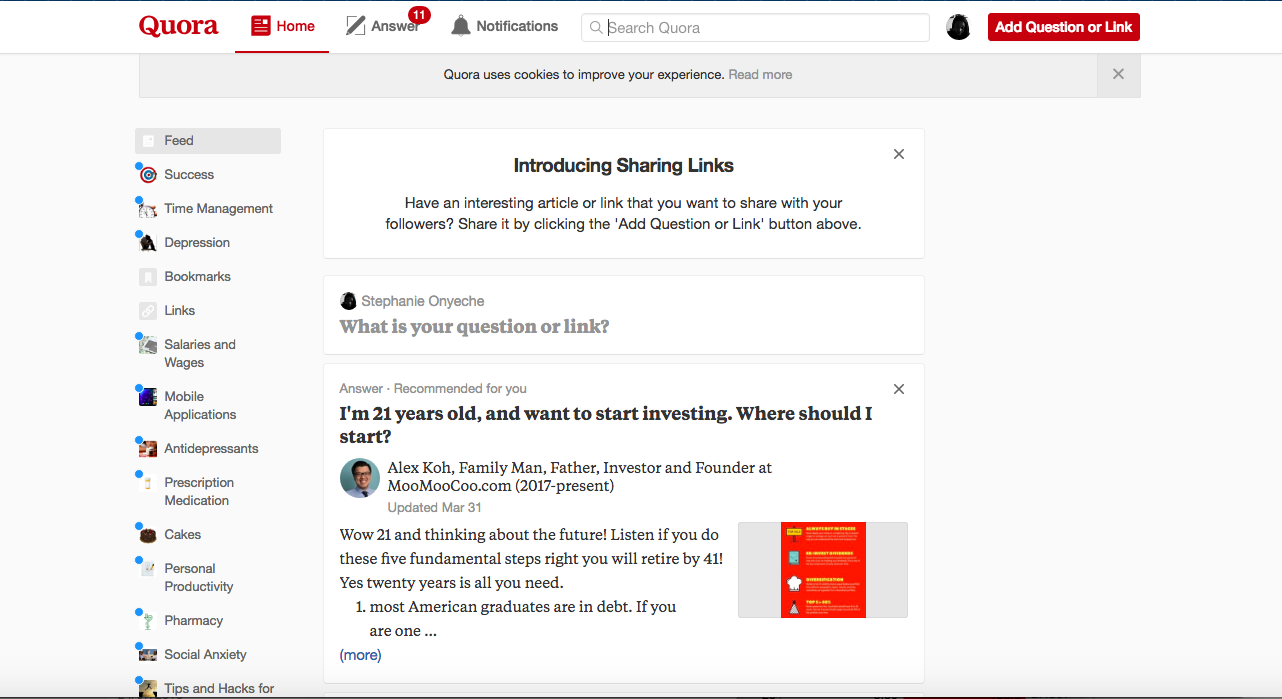Screen dimensions: 1282x699
Task: Open Alex Koh's profile name link
Action: click(x=420, y=468)
